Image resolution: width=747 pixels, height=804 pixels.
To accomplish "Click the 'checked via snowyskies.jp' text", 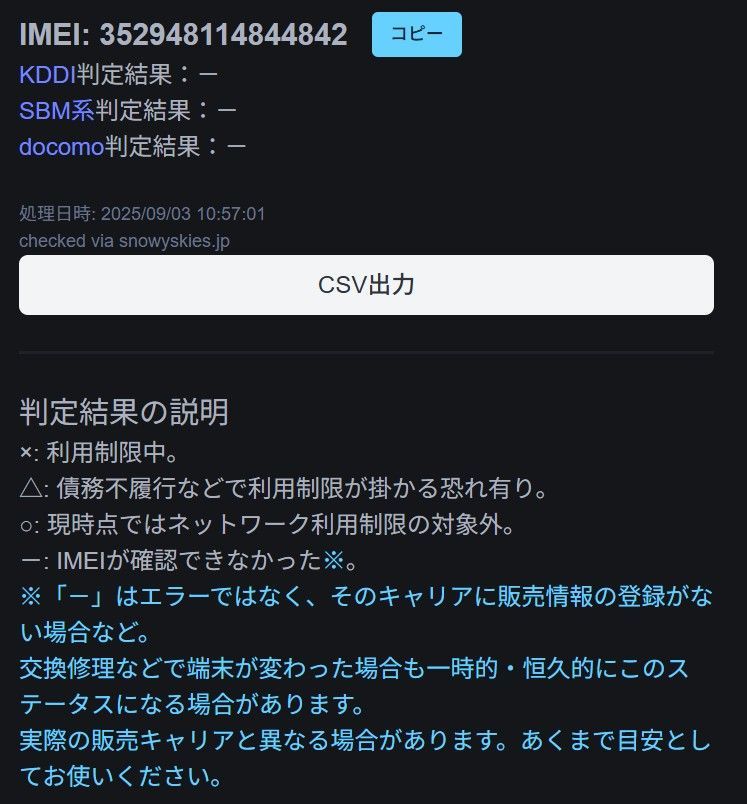I will click(x=124, y=241).
